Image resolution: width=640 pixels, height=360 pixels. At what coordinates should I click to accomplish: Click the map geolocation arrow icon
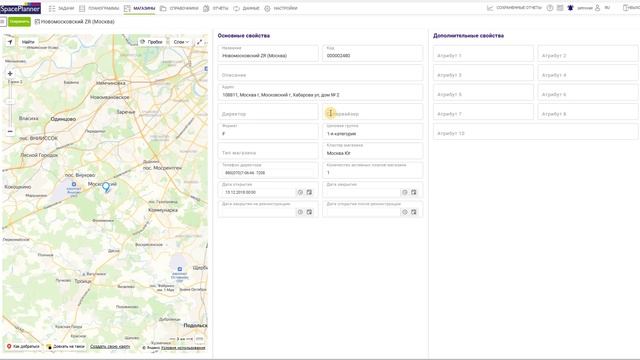click(10, 42)
